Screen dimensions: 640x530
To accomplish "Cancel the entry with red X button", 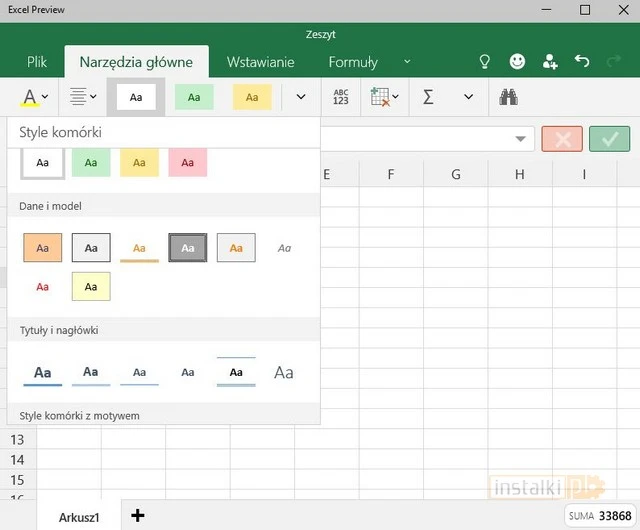I will [x=562, y=139].
